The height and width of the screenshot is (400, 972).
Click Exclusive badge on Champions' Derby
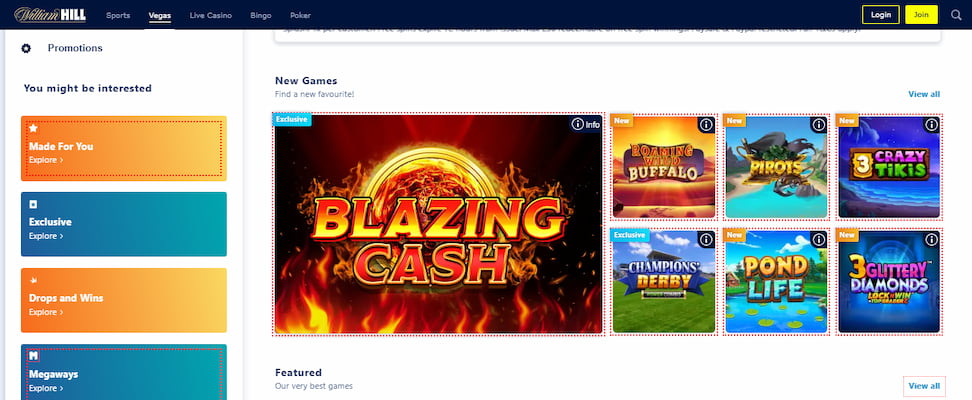coord(630,235)
